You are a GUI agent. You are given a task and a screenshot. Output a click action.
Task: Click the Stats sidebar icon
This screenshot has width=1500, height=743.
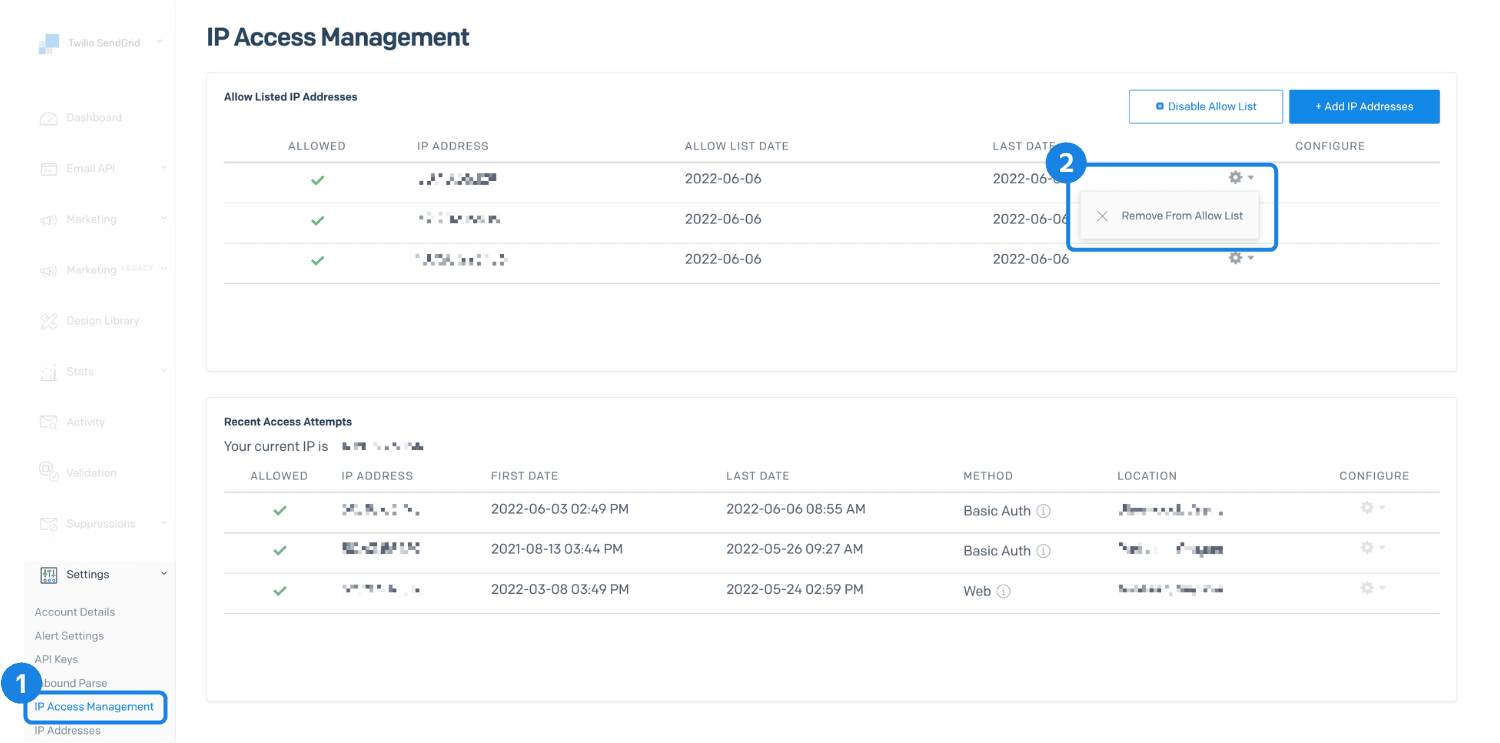pyautogui.click(x=49, y=371)
